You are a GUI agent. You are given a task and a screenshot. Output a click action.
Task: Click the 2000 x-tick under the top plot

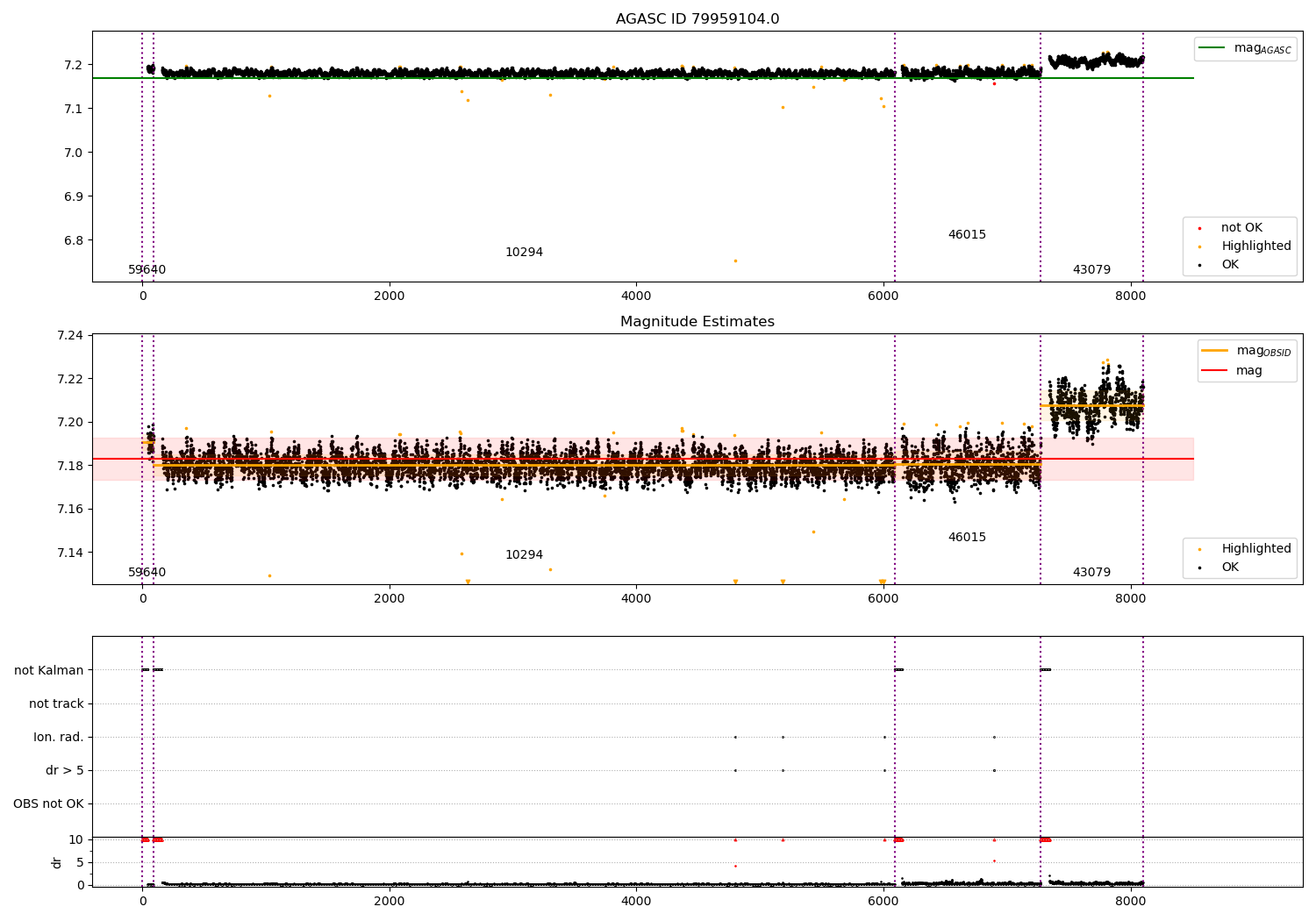point(390,296)
